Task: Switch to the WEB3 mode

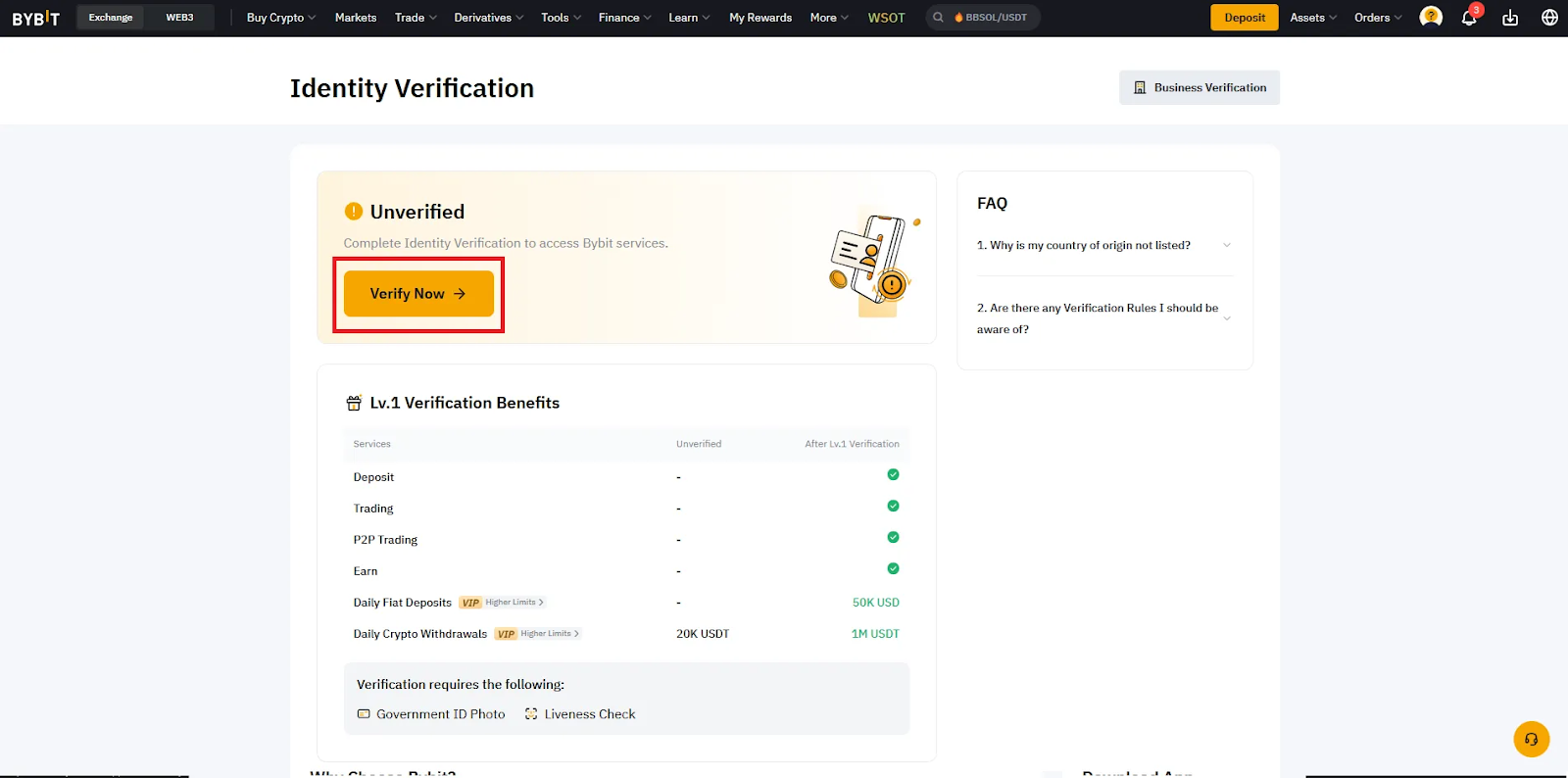Action: pyautogui.click(x=179, y=18)
